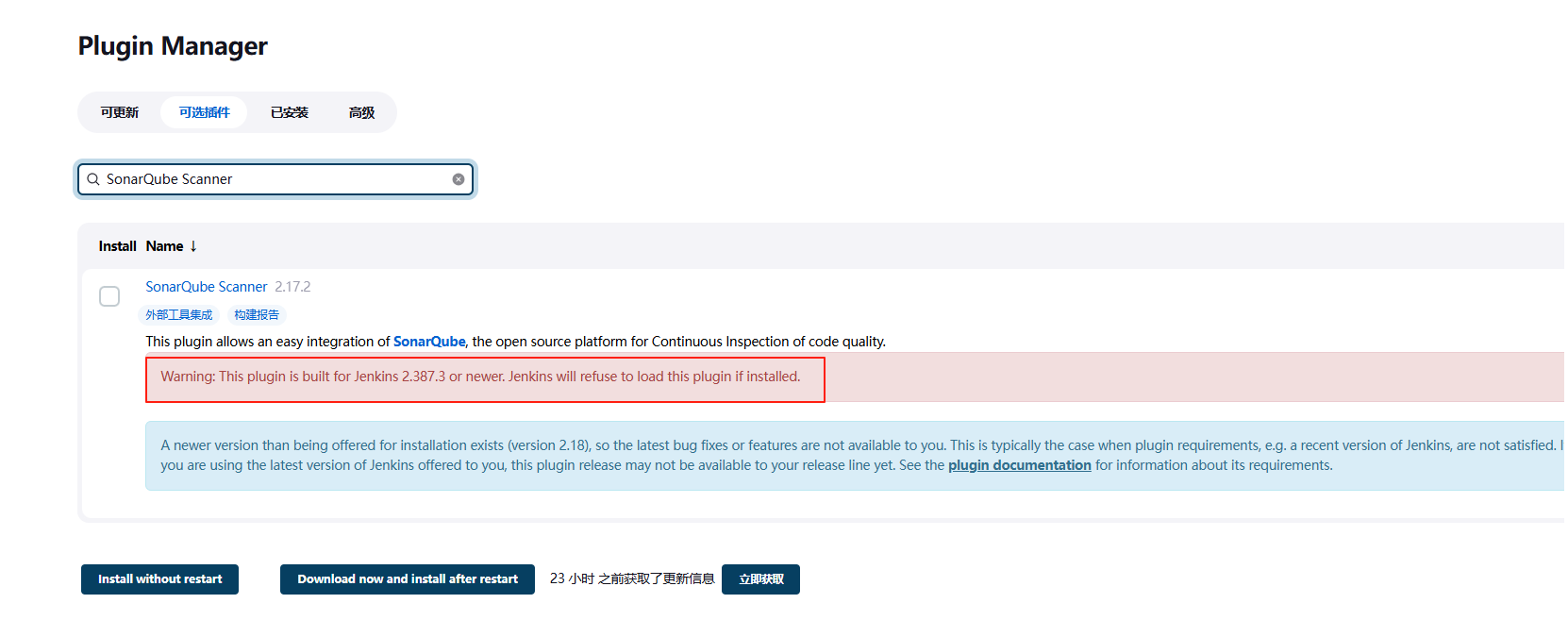This screenshot has width=1568, height=620.
Task: Click the 23 小时 之前获取了更新信息 text
Action: pos(632,578)
